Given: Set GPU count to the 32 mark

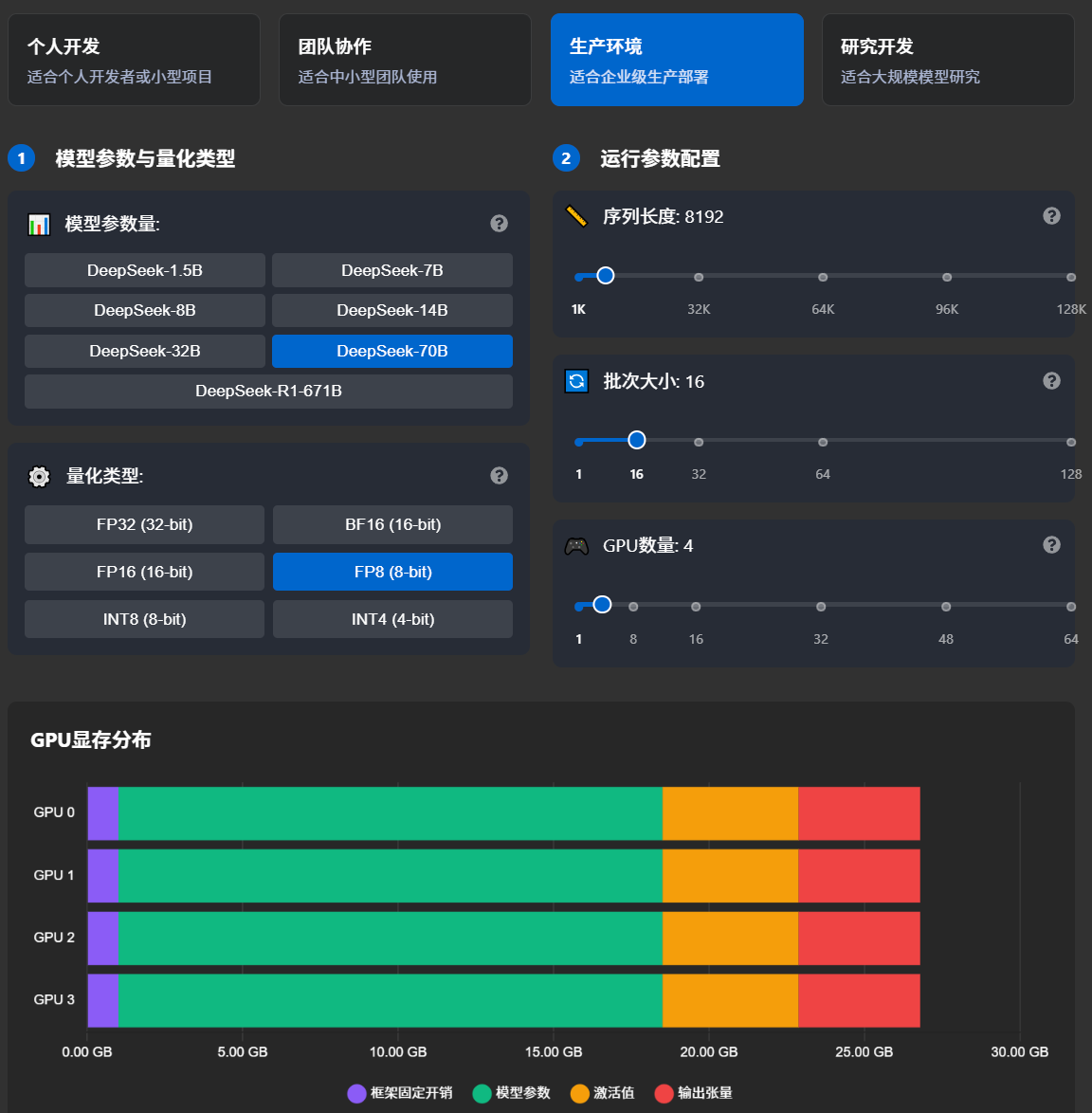Looking at the screenshot, I should click(821, 606).
